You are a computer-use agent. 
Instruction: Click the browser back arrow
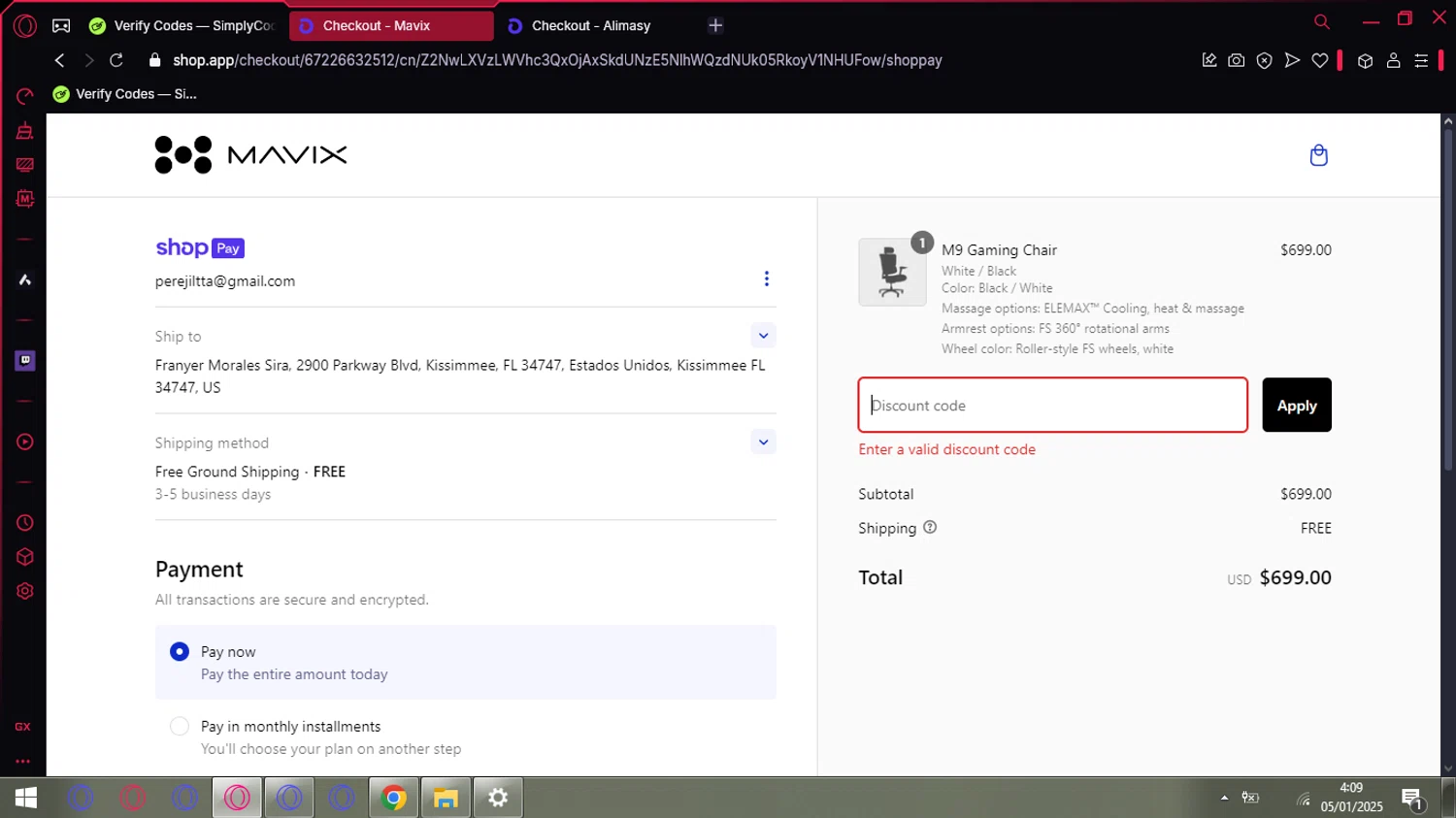(x=60, y=60)
